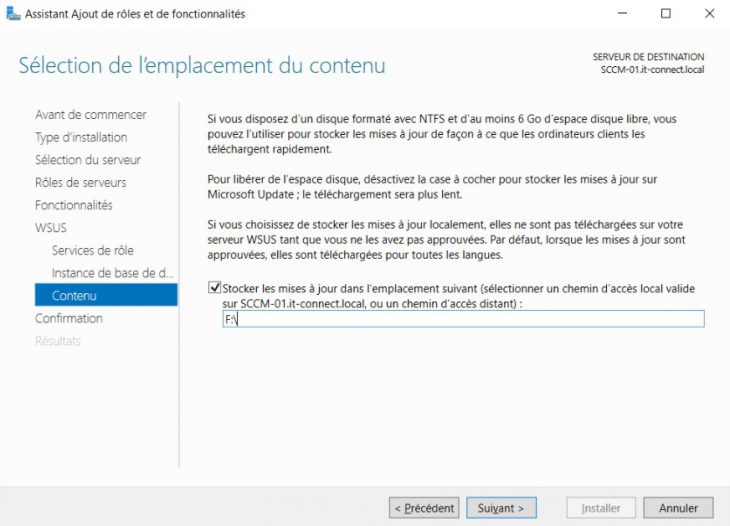Go to Fonctionnalités step
The width and height of the screenshot is (730, 526).
point(74,205)
